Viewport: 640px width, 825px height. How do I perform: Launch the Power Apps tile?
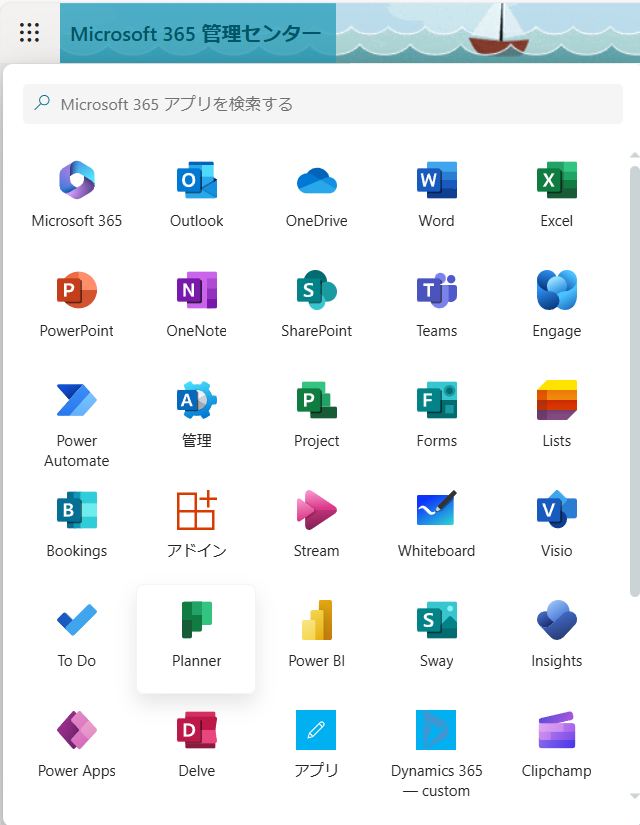point(77,744)
